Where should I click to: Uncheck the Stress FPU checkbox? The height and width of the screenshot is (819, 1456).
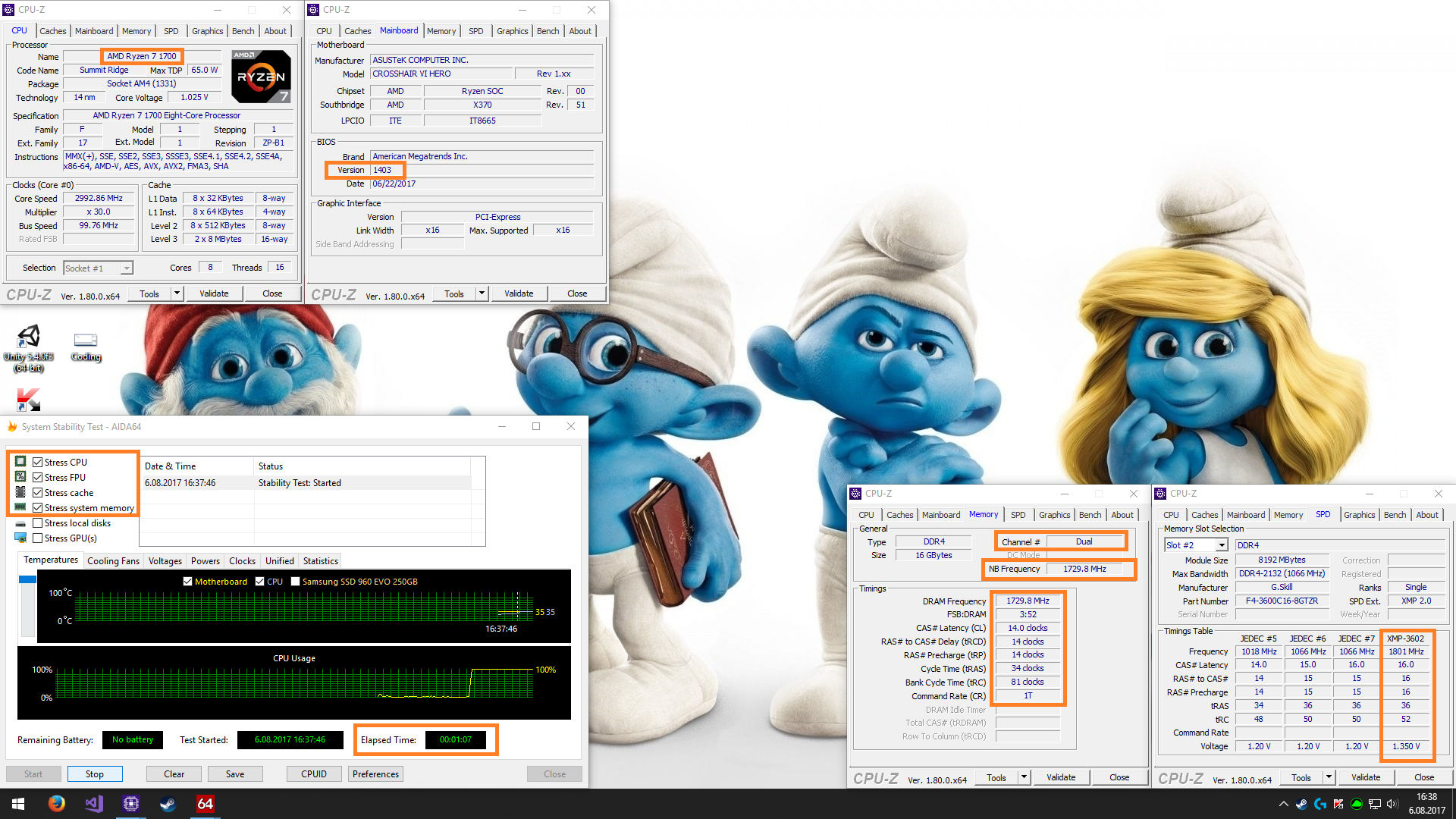(37, 478)
